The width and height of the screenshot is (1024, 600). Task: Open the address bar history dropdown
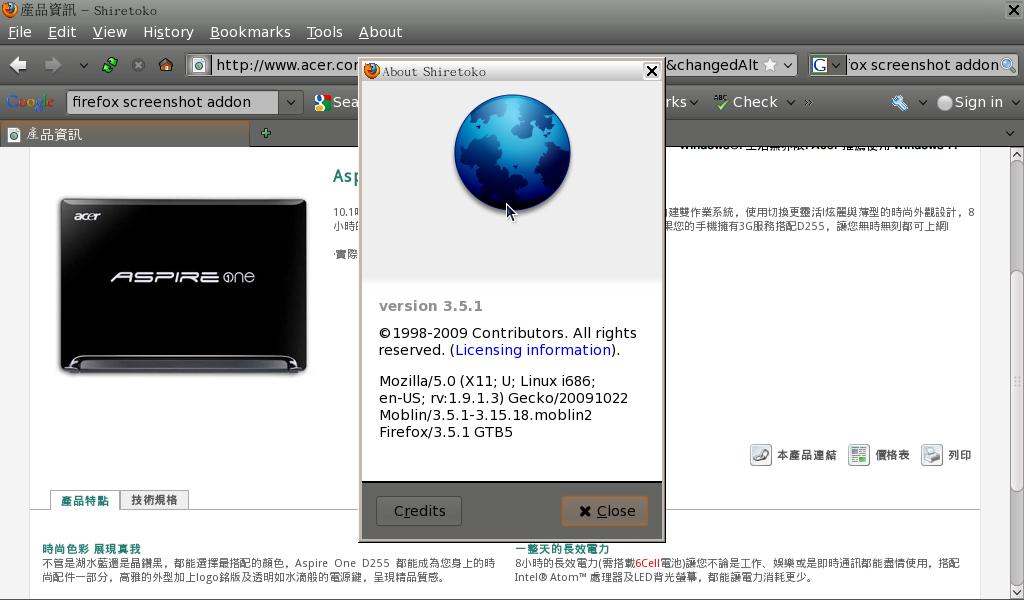coord(788,65)
